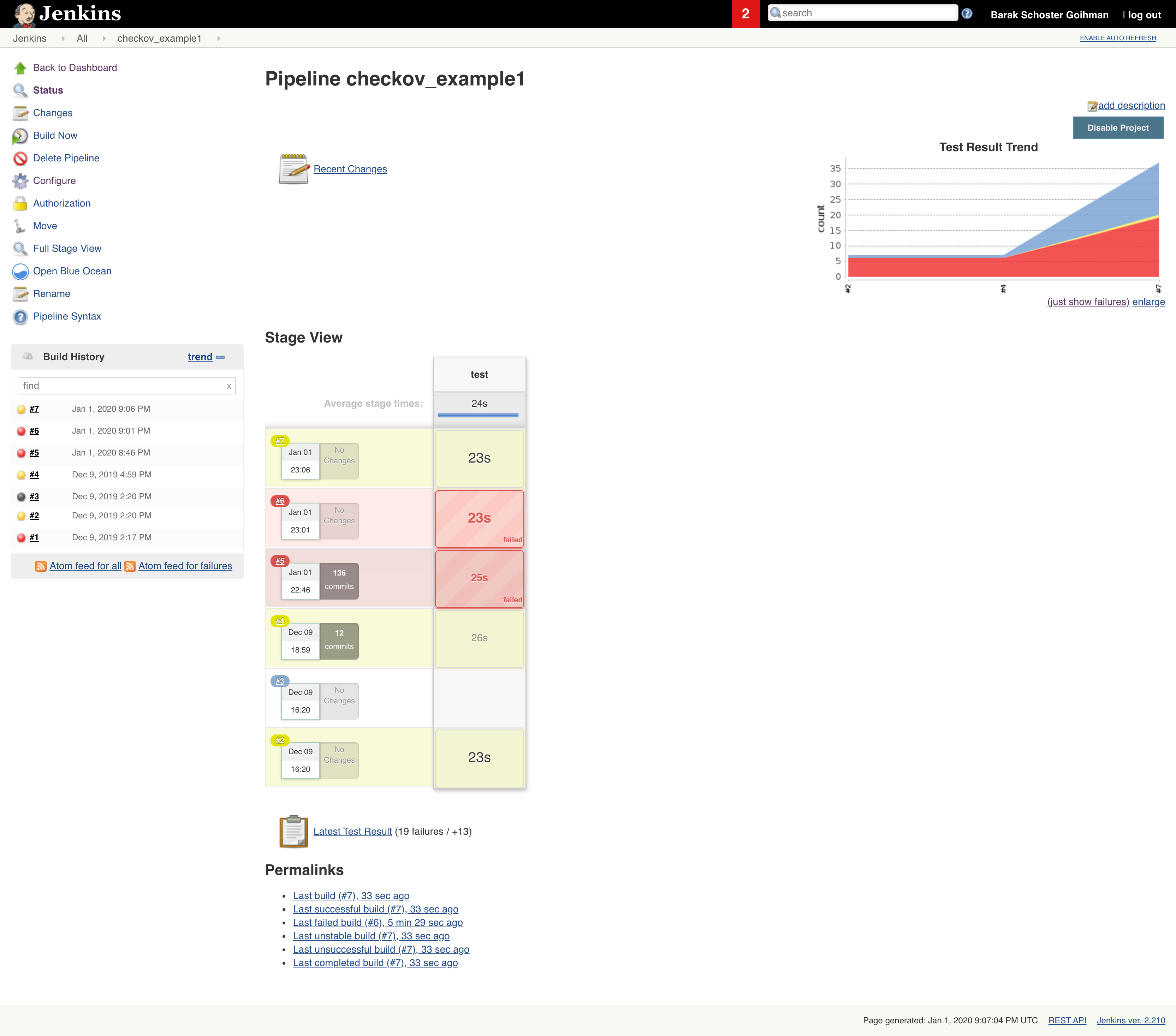The image size is (1176, 1036).
Task: Open Pipeline Syntax from sidebar
Action: coord(67,316)
